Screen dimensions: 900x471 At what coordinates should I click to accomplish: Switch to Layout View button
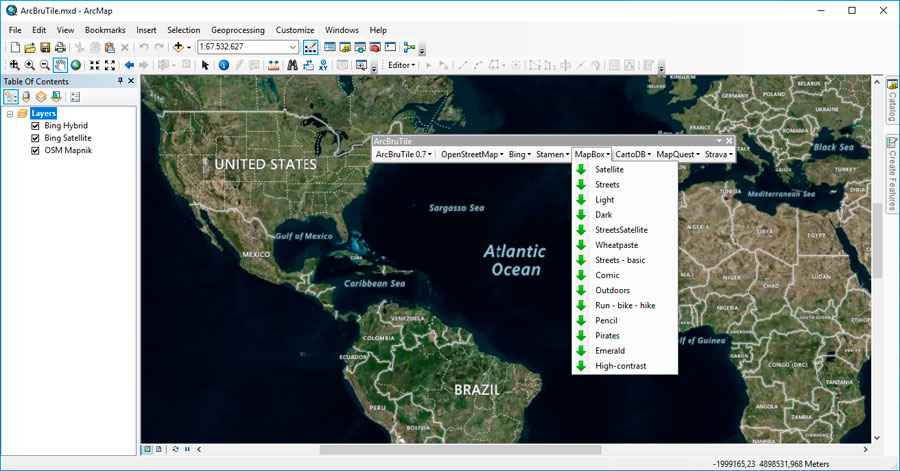point(159,449)
